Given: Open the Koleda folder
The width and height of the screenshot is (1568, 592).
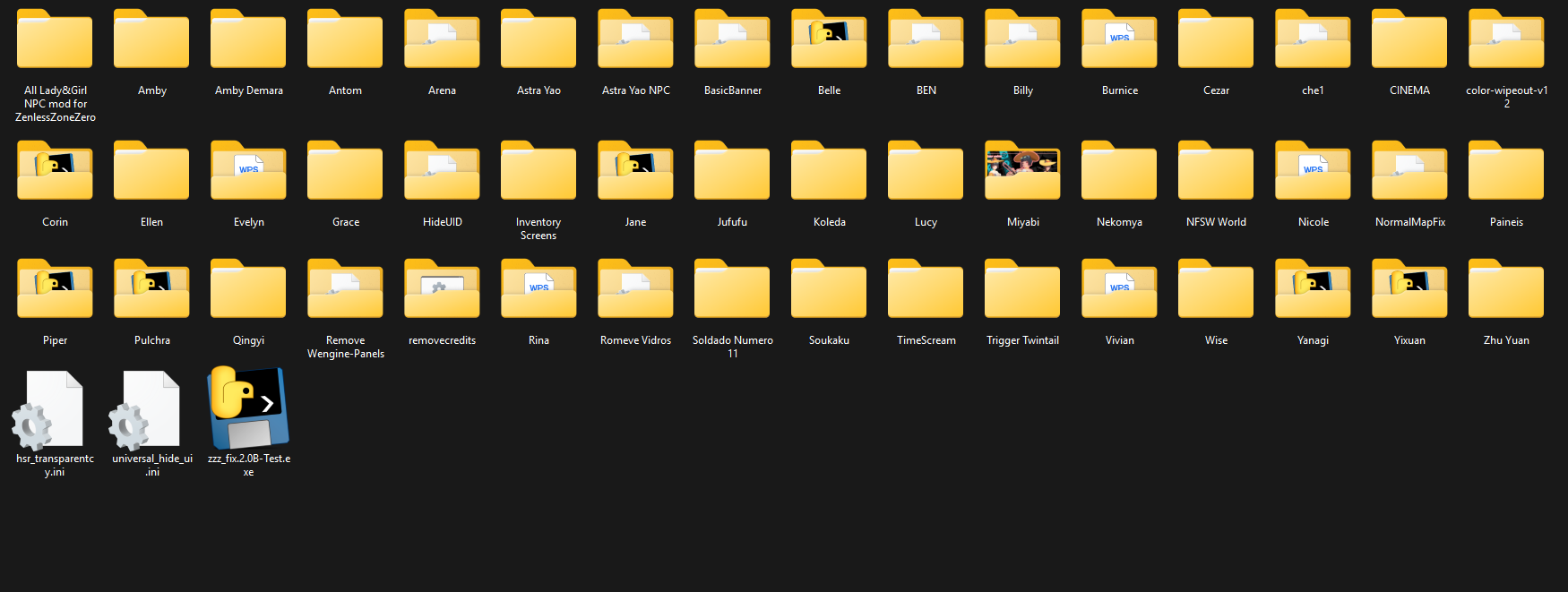Looking at the screenshot, I should click(829, 171).
